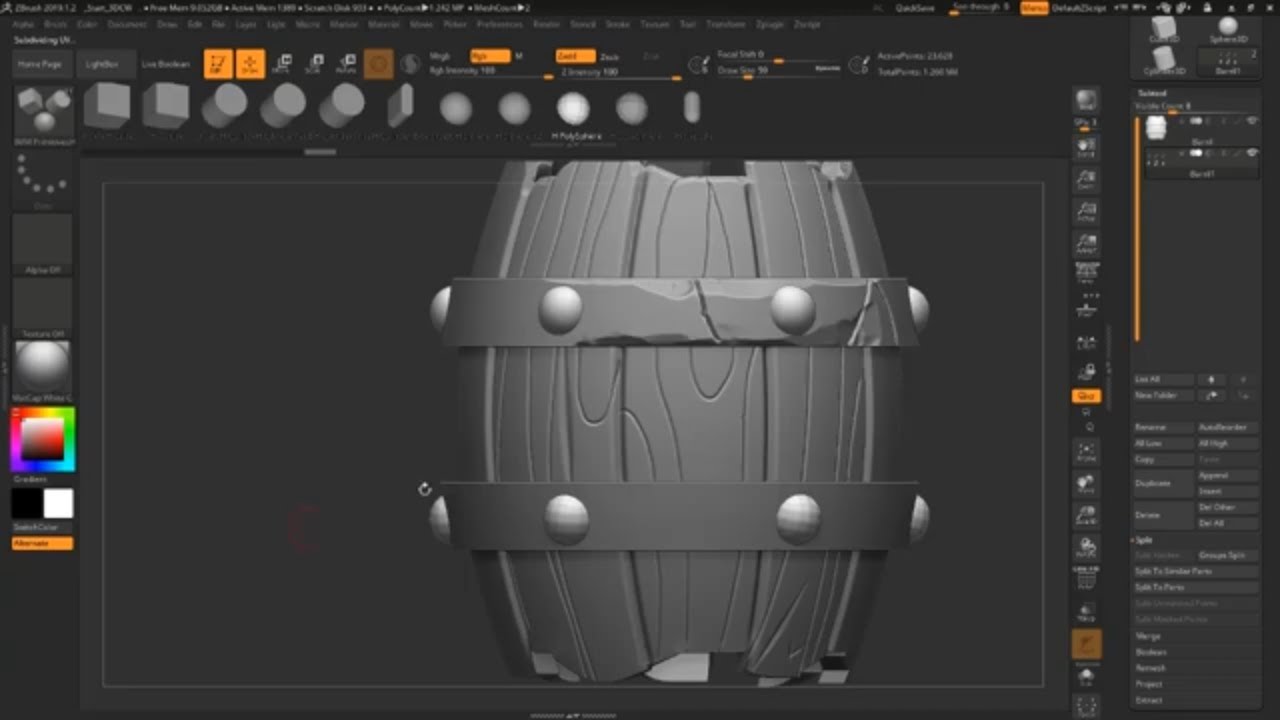Toggle visibility eye of second Barrel subtool
Image resolution: width=1280 pixels, height=720 pixels.
coord(1252,152)
